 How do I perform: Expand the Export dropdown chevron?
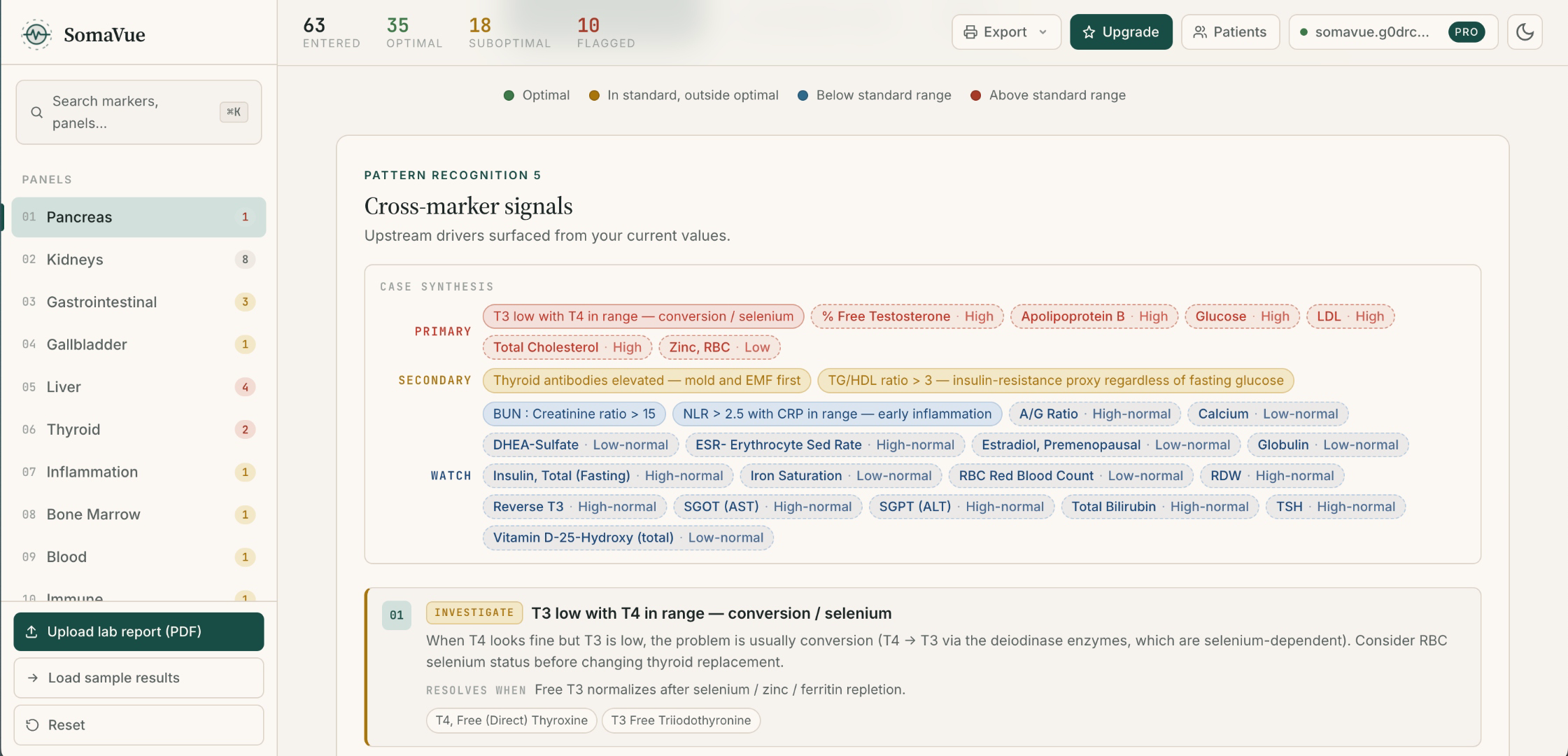tap(1043, 32)
